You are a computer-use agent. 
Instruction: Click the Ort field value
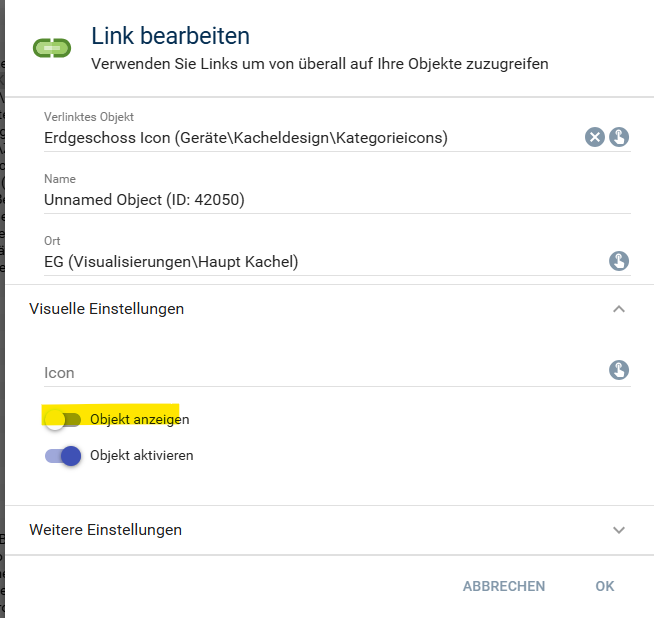tap(171, 263)
